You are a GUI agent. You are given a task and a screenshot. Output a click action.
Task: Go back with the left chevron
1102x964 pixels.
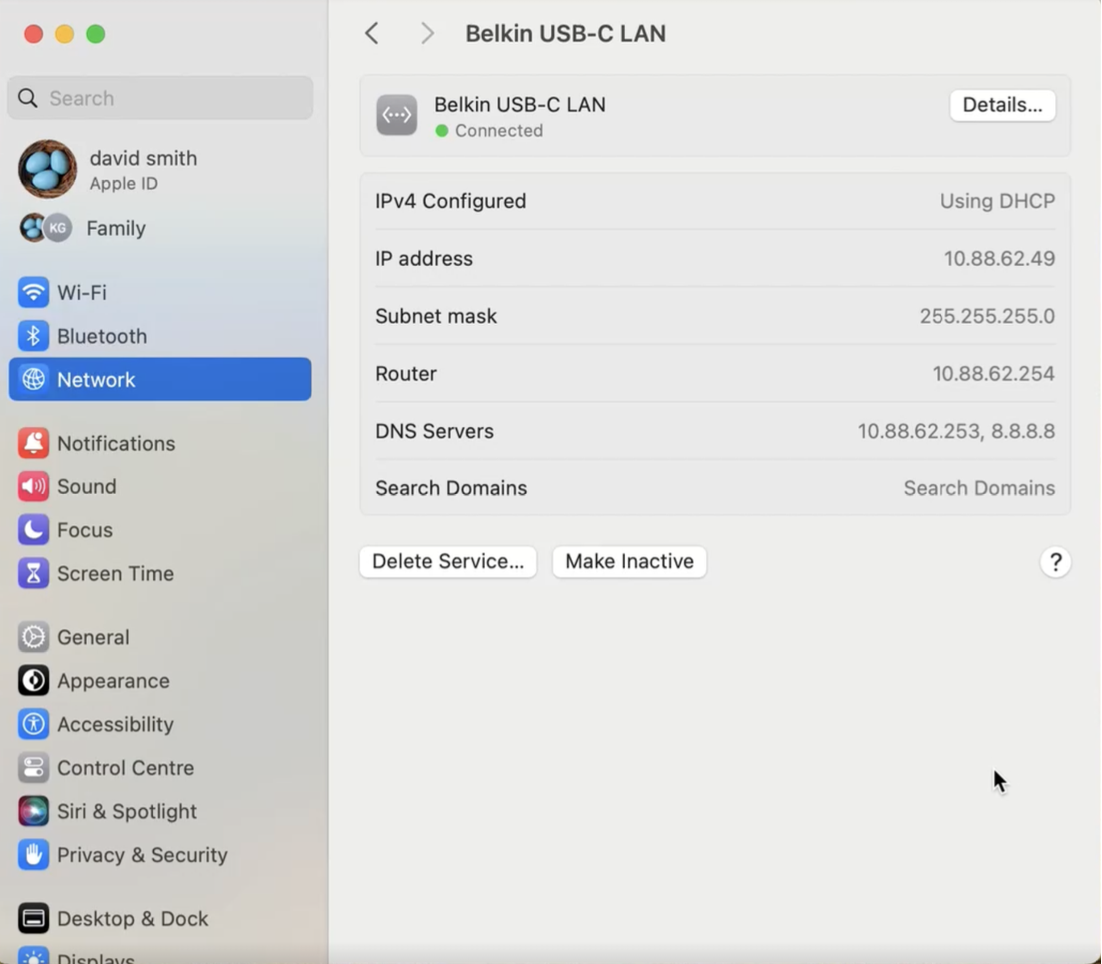click(x=372, y=33)
